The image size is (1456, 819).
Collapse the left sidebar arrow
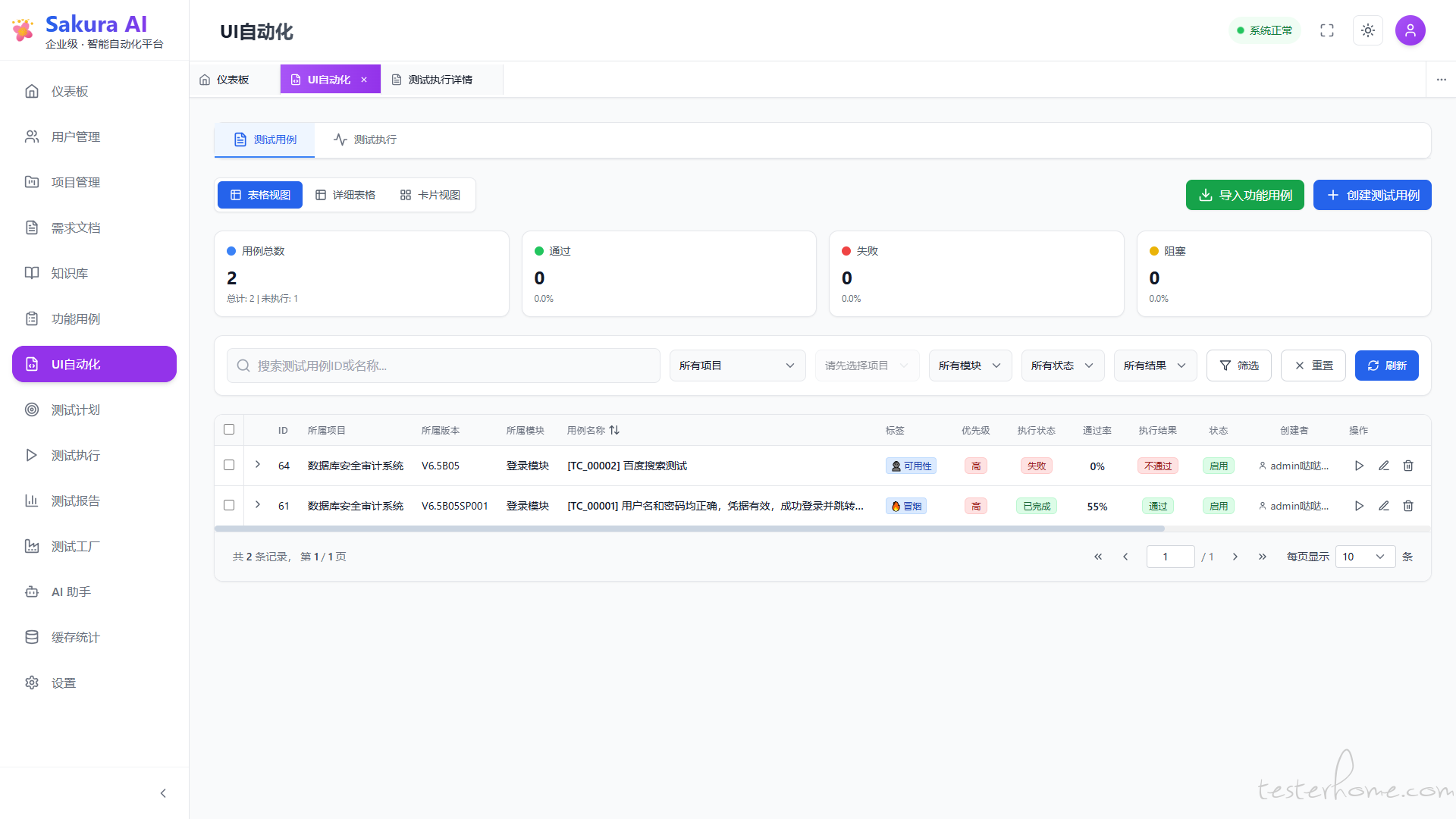[x=163, y=793]
